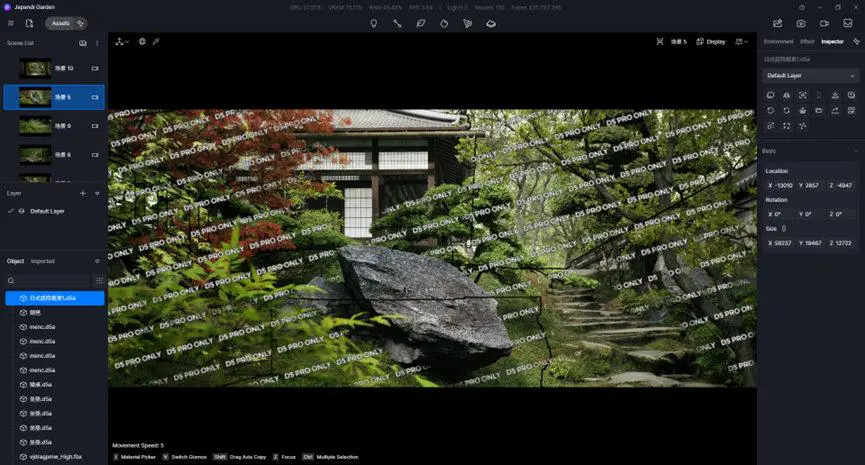This screenshot has height=465, width=865.
Task: Select scene 9 thumbnail
Action: coord(35,126)
